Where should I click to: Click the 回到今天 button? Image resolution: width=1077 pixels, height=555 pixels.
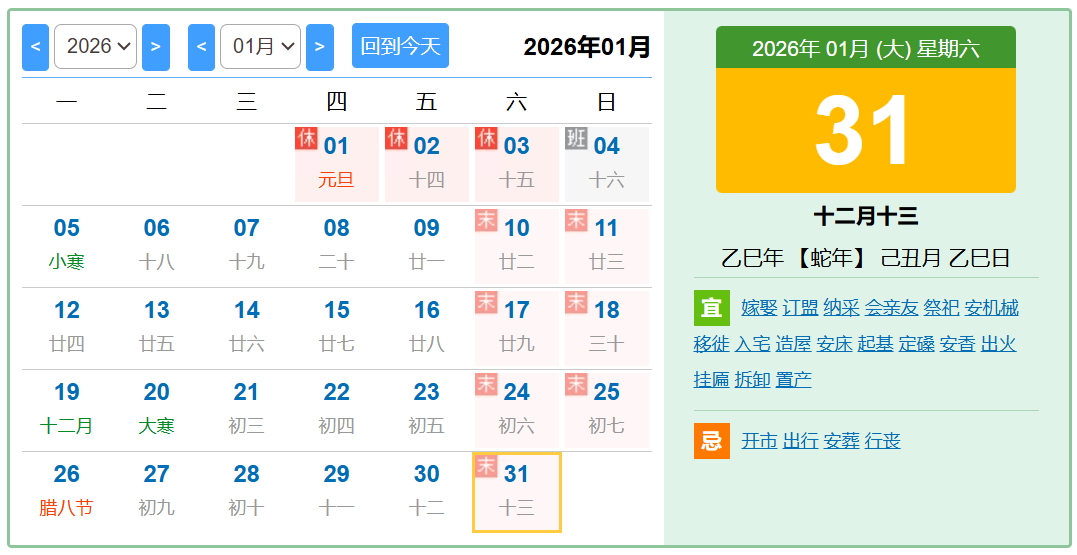[x=400, y=46]
